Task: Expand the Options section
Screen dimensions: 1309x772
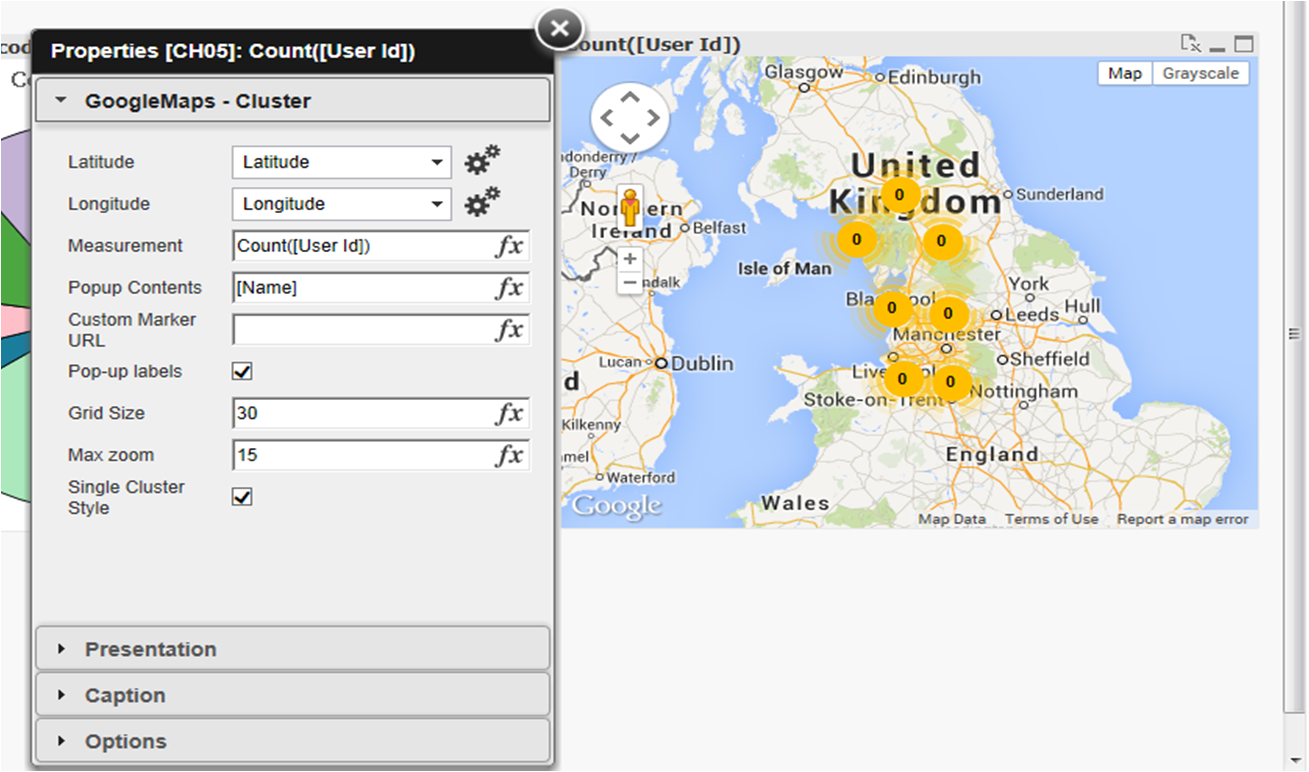Action: click(x=293, y=741)
